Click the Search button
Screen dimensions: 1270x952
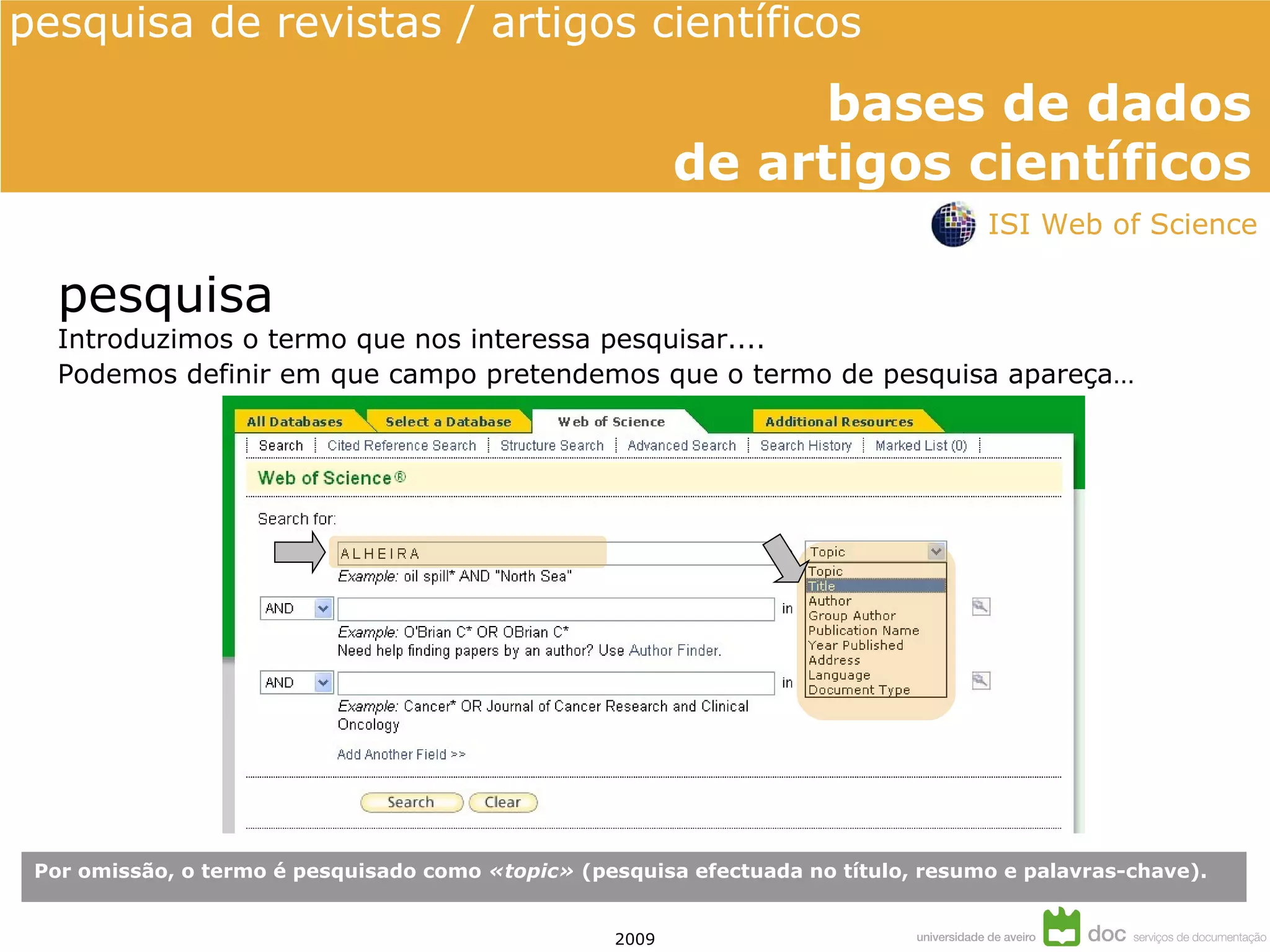[411, 802]
